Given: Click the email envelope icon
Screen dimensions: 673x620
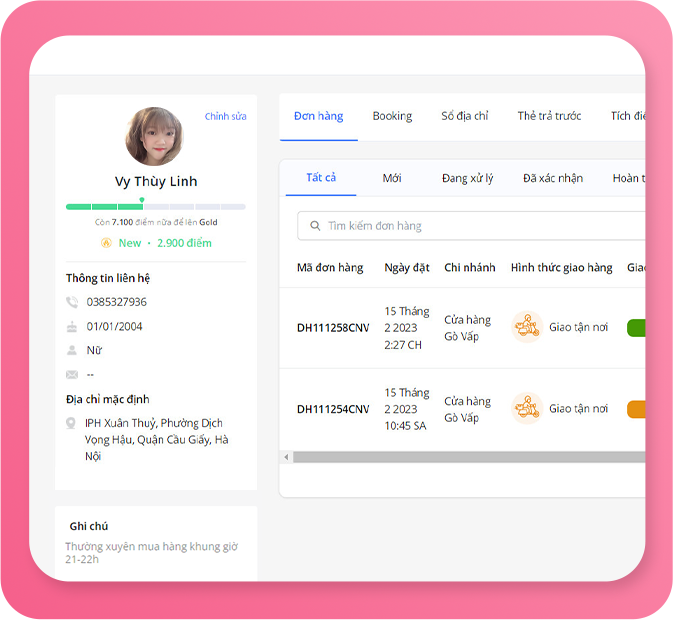Looking at the screenshot, I should click(x=72, y=375).
